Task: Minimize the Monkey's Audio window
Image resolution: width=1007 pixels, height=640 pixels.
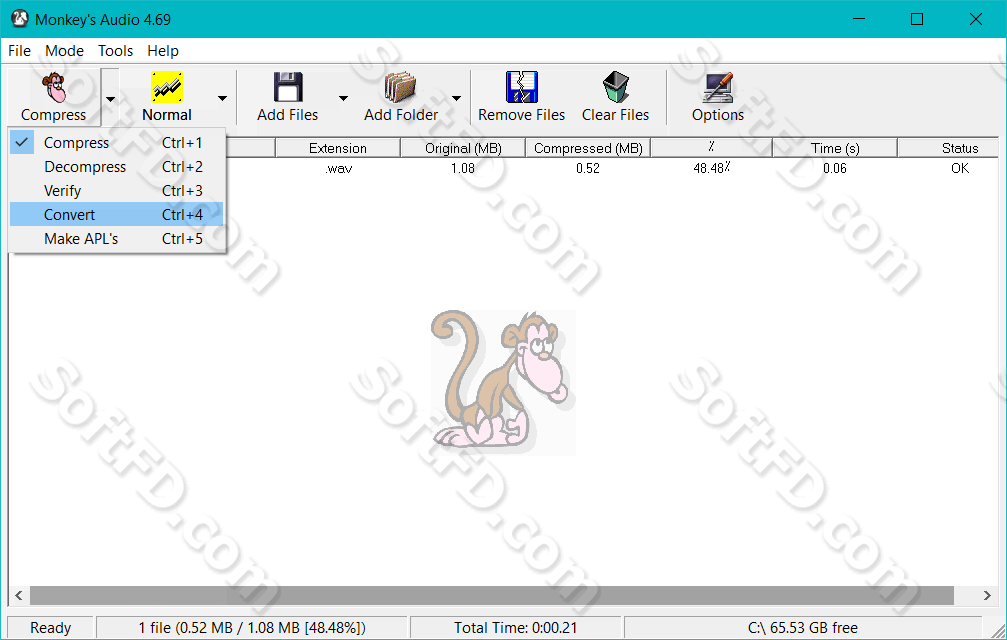Action: click(x=859, y=19)
